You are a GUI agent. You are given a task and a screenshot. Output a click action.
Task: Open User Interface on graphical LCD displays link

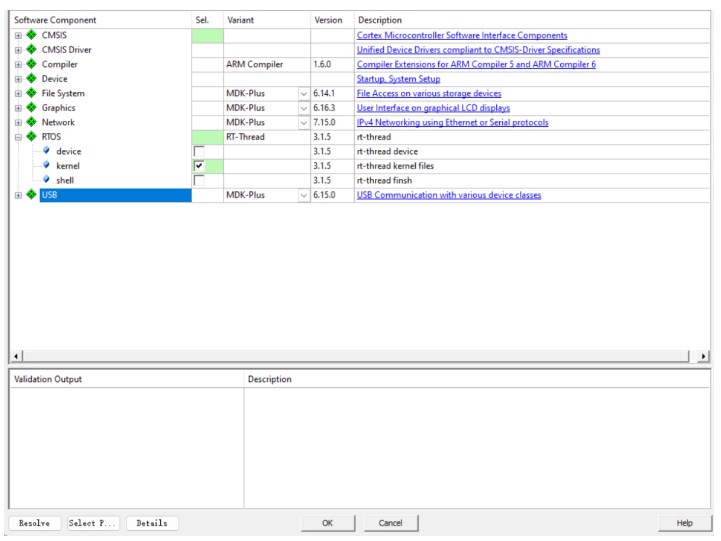click(x=433, y=108)
